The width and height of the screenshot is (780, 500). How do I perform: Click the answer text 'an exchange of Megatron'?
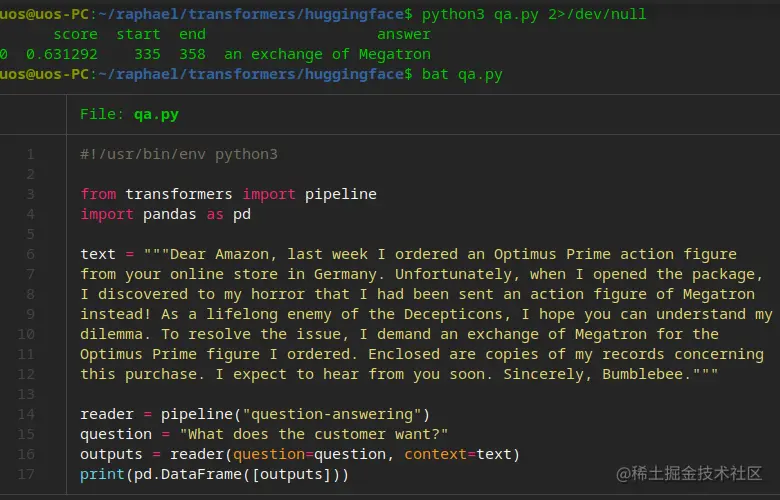(x=327, y=54)
